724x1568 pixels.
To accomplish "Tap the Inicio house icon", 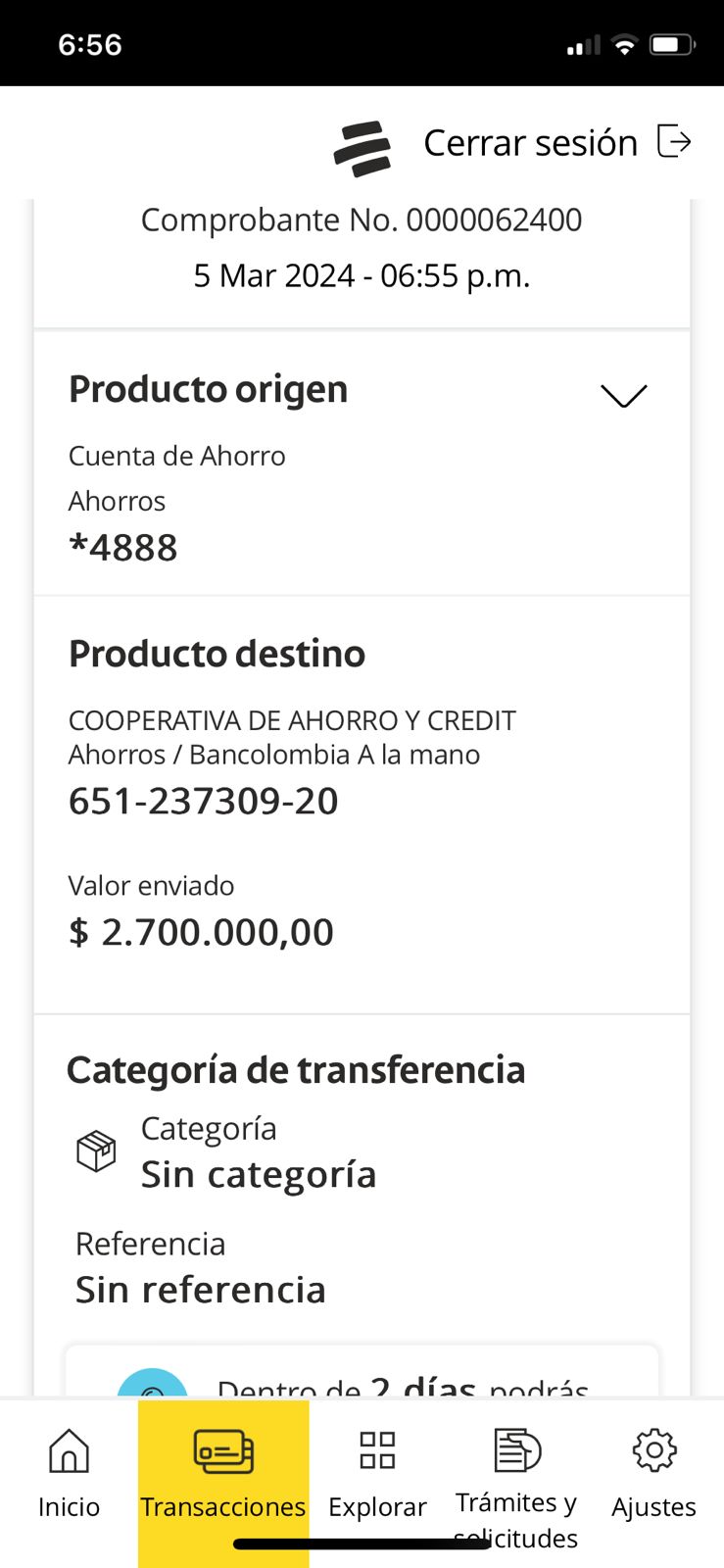I will coord(69,1451).
